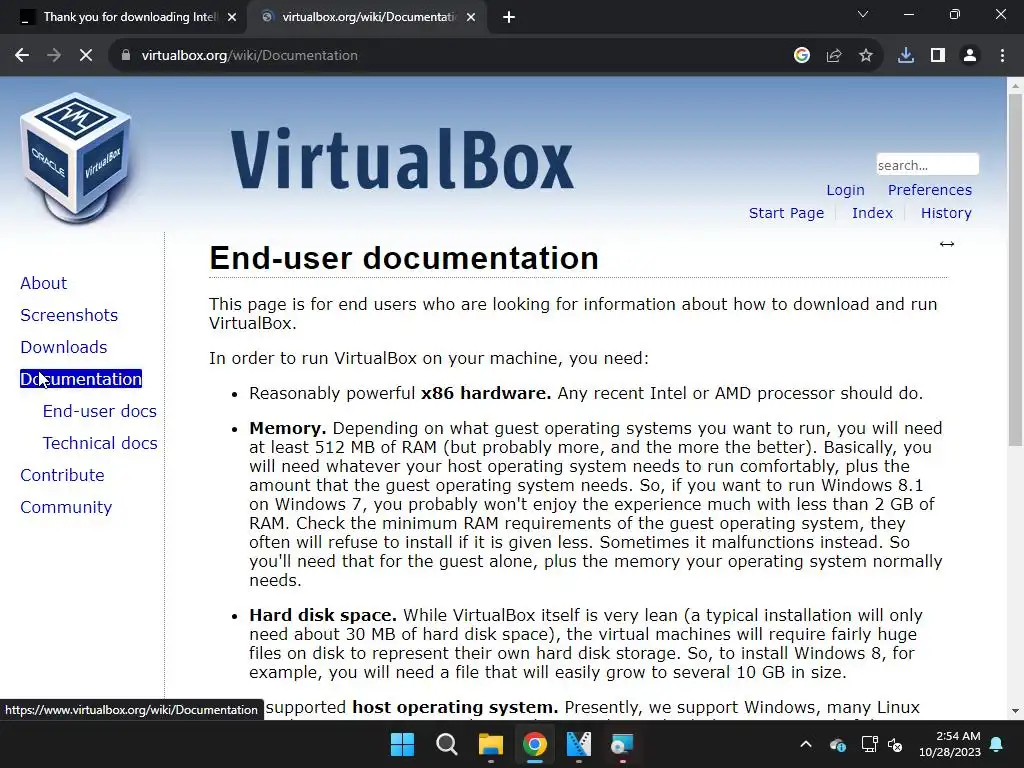1024x768 pixels.
Task: Open Chrome profile avatar
Action: [x=970, y=56]
